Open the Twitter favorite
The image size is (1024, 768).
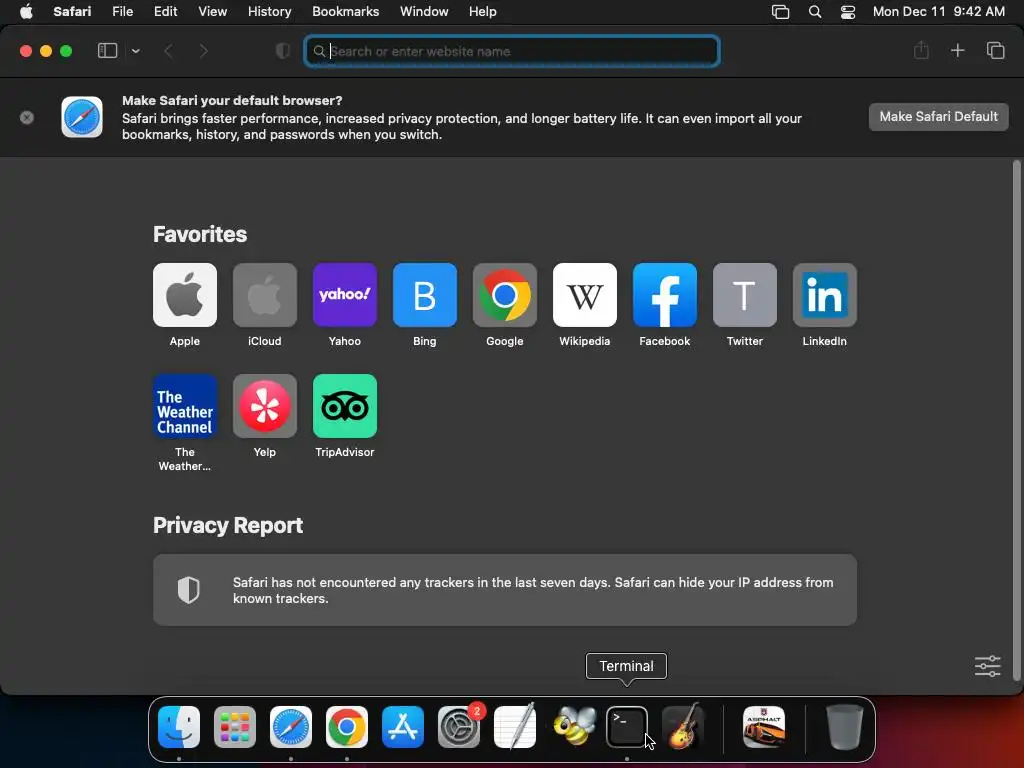[744, 295]
